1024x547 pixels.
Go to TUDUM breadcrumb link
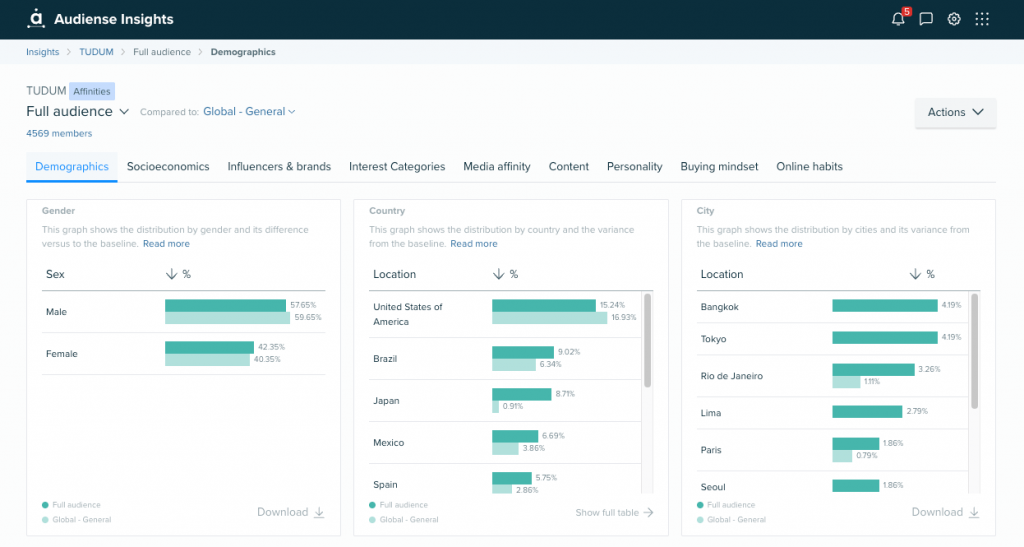pos(96,52)
